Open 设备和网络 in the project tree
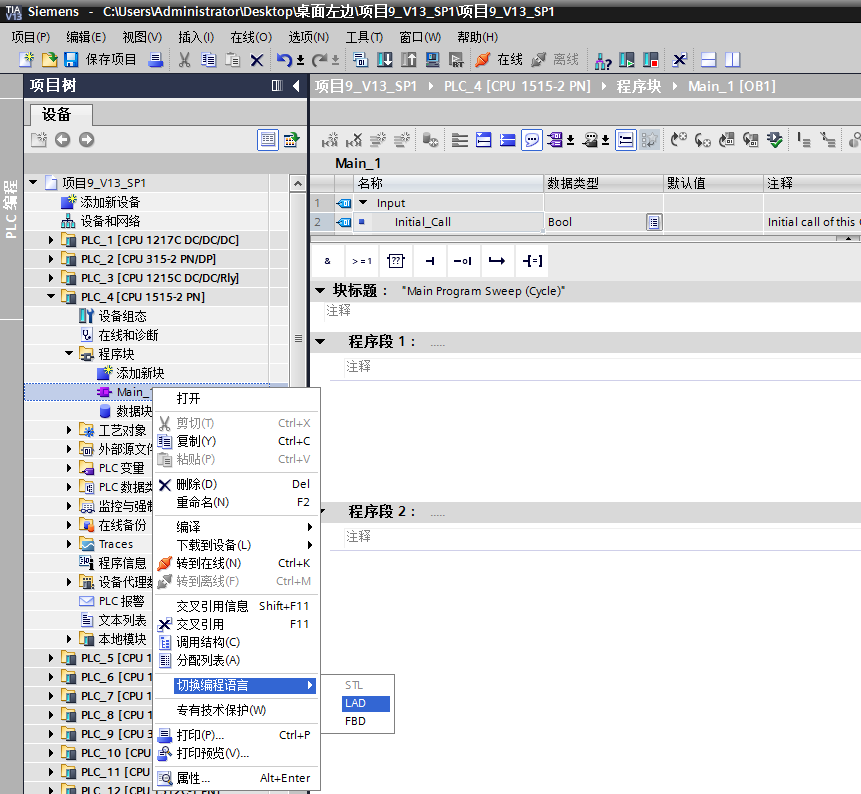861x794 pixels. tap(110, 221)
